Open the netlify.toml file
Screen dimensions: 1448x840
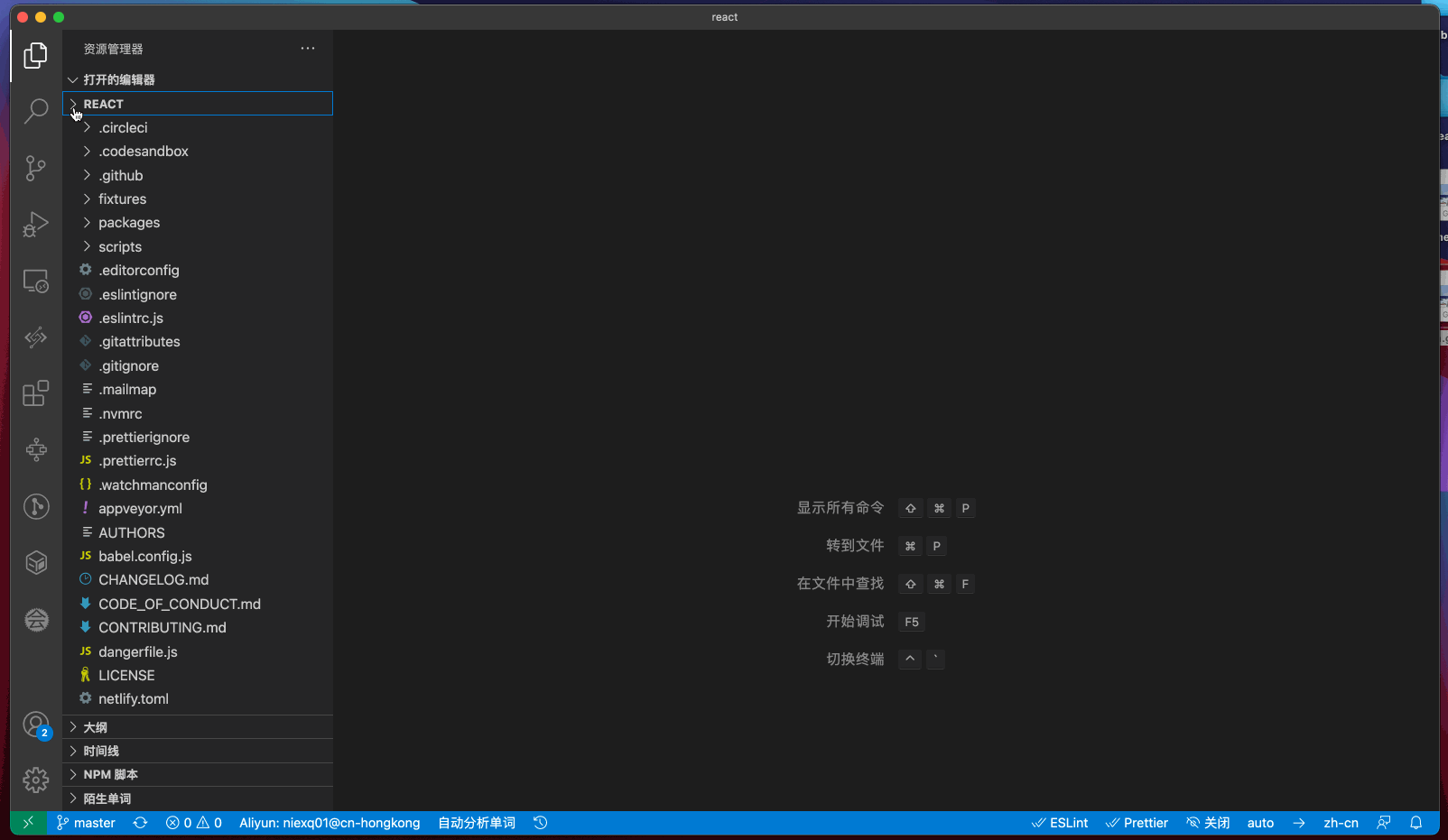coord(198,699)
